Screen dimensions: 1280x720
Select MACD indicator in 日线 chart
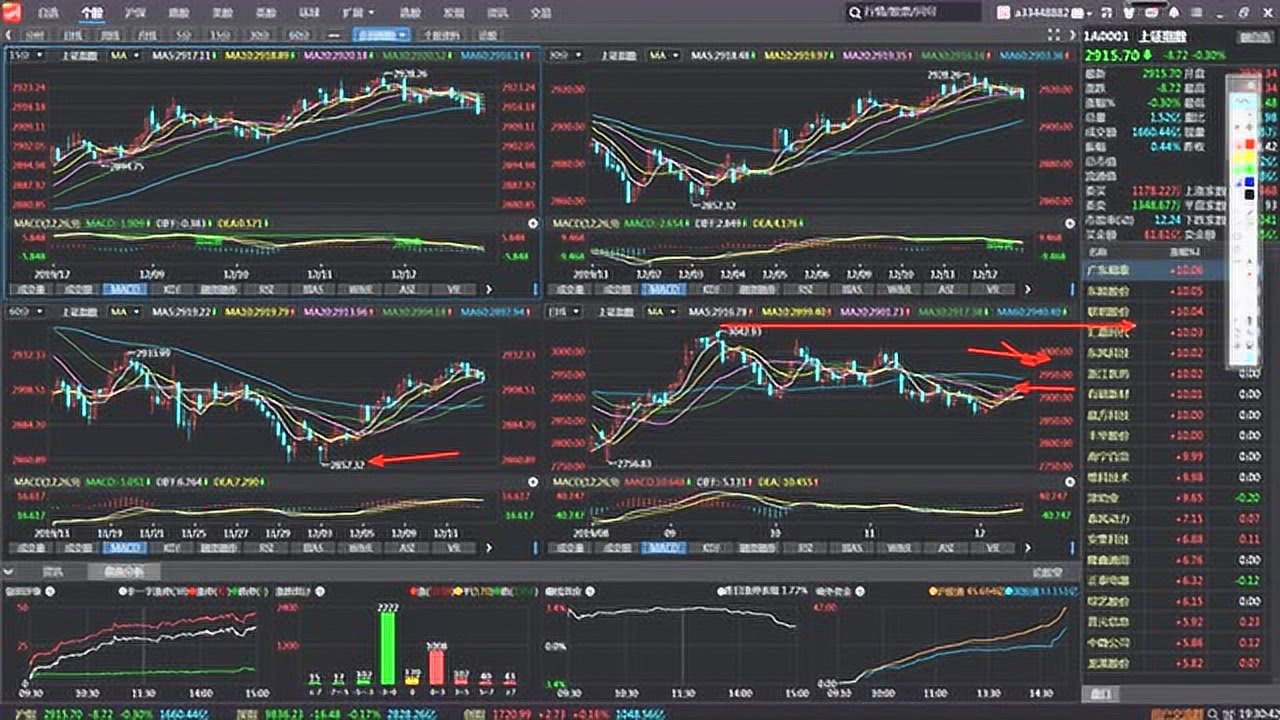point(663,548)
